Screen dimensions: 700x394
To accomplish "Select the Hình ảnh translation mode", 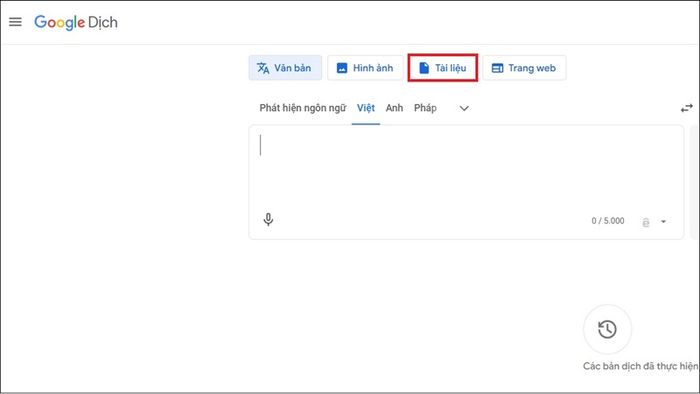I will (x=365, y=68).
